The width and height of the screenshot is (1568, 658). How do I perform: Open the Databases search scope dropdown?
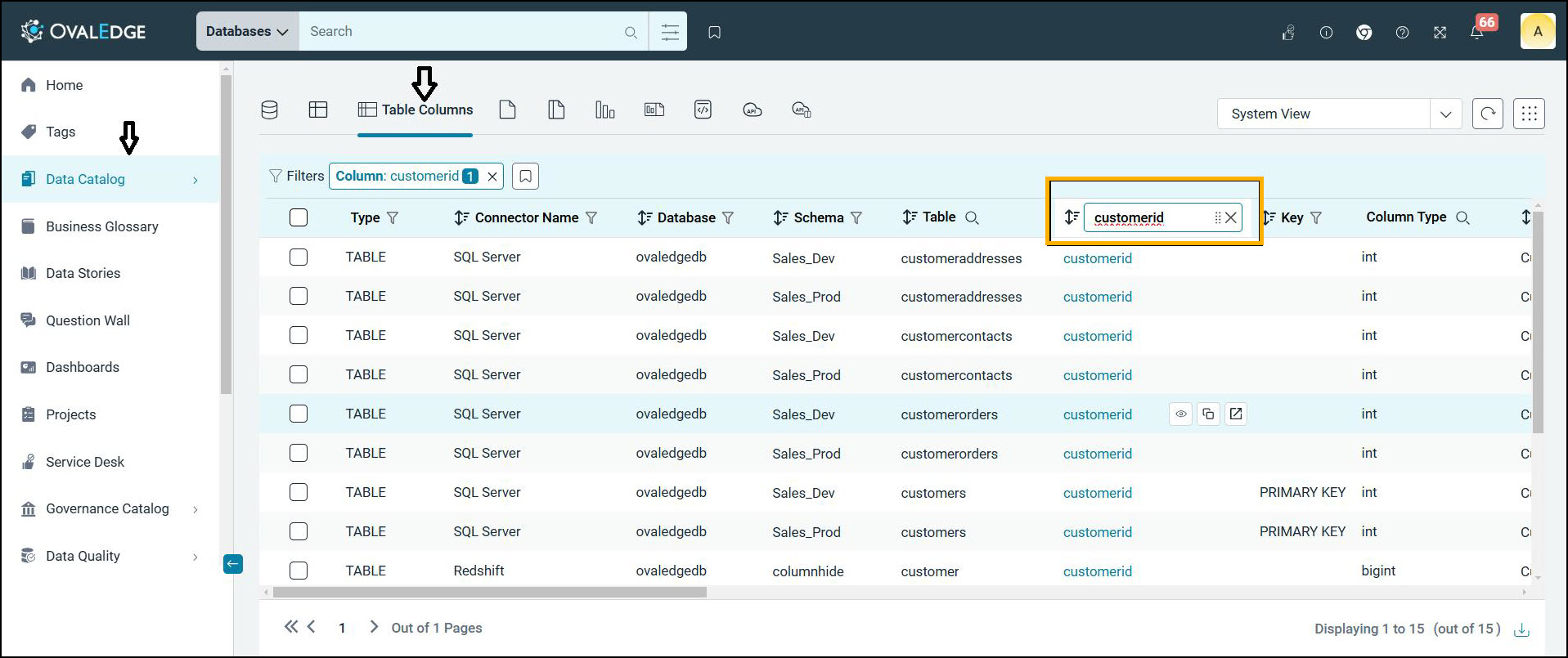pyautogui.click(x=247, y=32)
